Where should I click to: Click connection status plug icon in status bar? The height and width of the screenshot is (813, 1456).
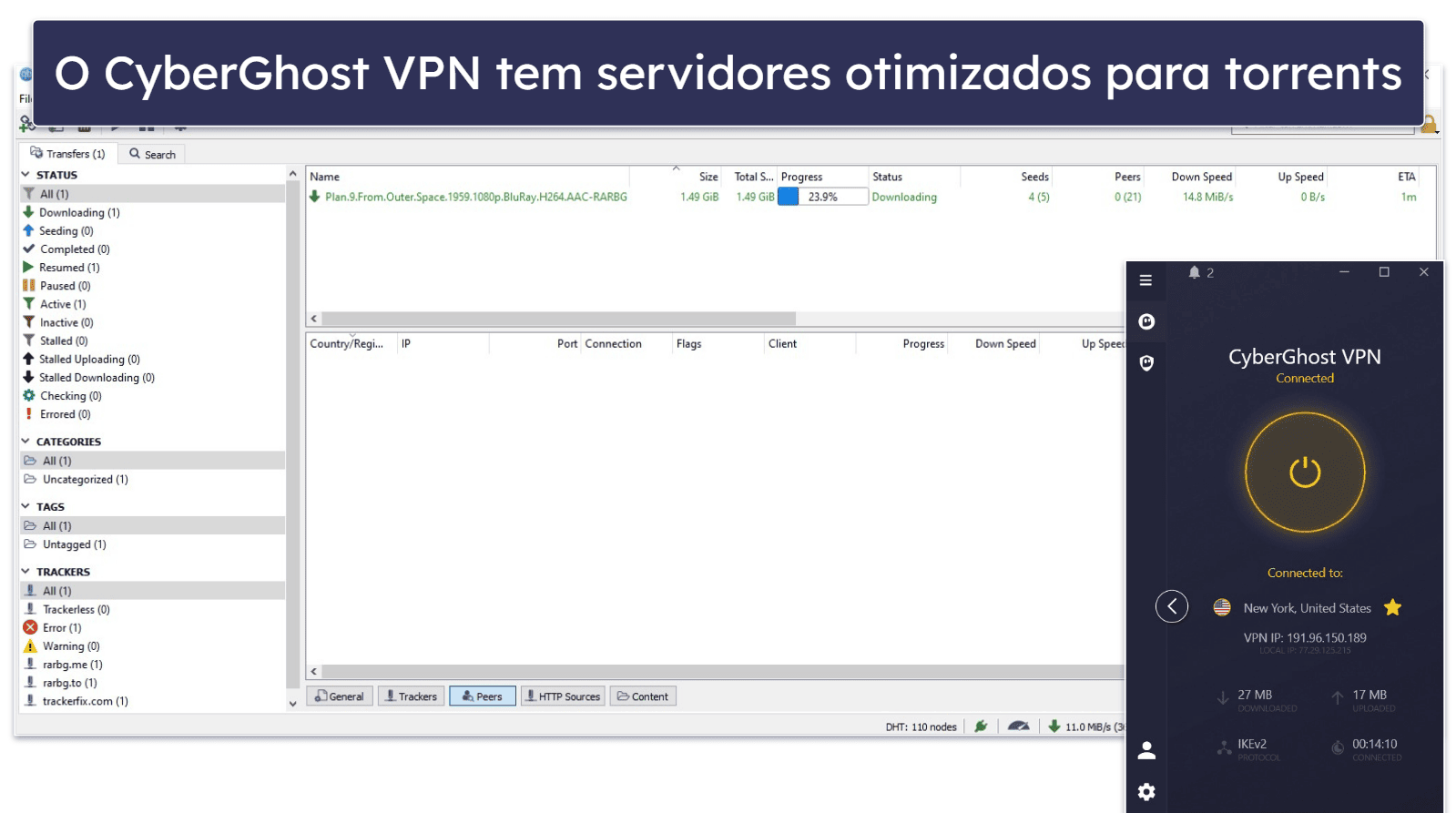981,726
